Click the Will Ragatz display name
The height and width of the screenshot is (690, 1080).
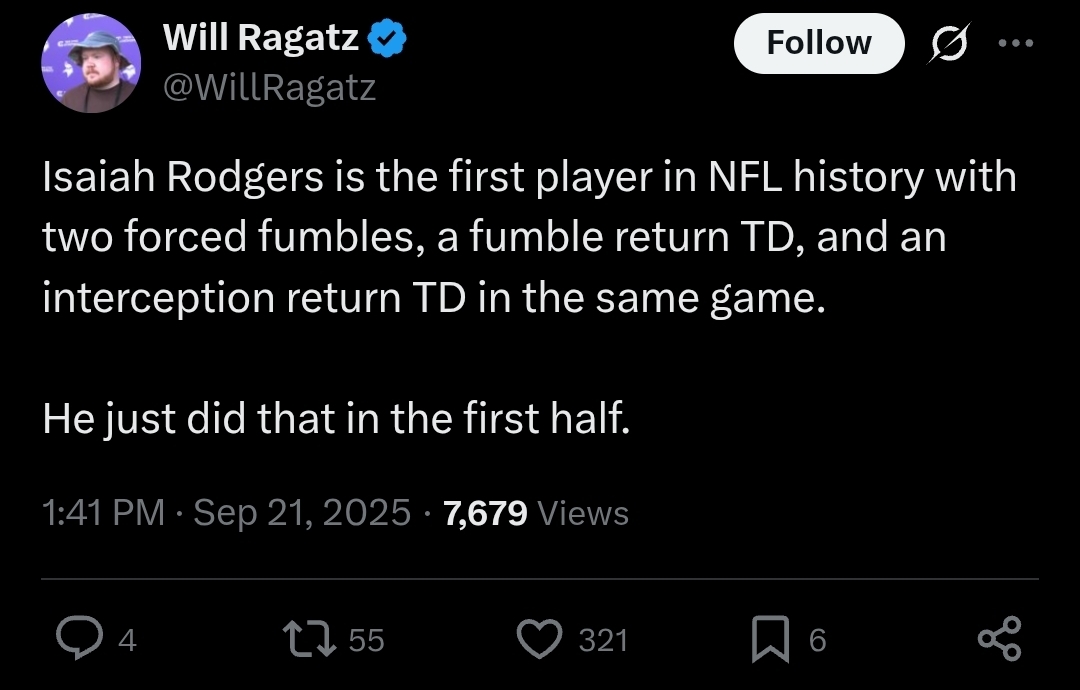261,37
